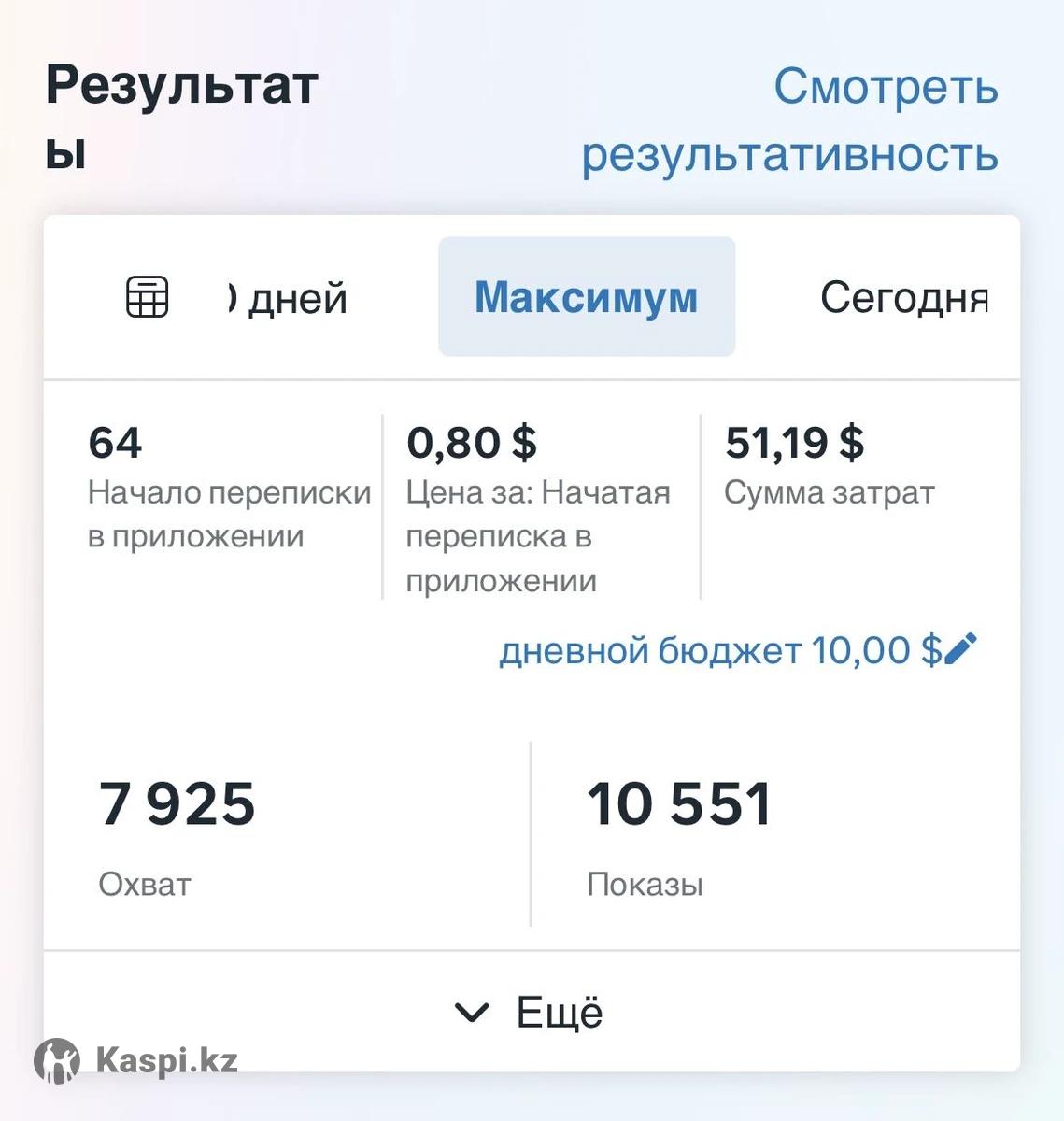
Task: Click the 64 Начало переписки metric
Action: [115, 442]
